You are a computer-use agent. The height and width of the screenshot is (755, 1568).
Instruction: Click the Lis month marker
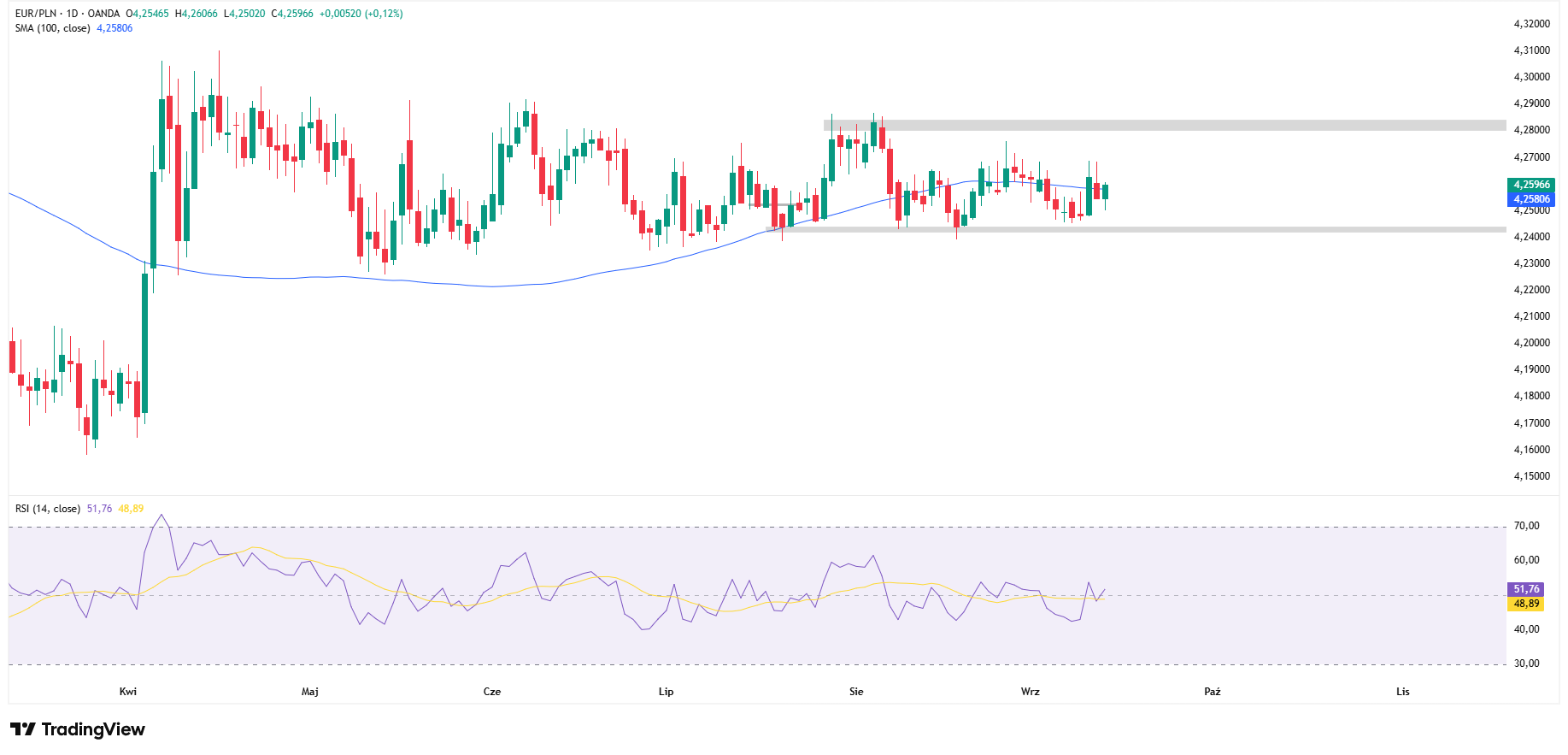[1403, 692]
